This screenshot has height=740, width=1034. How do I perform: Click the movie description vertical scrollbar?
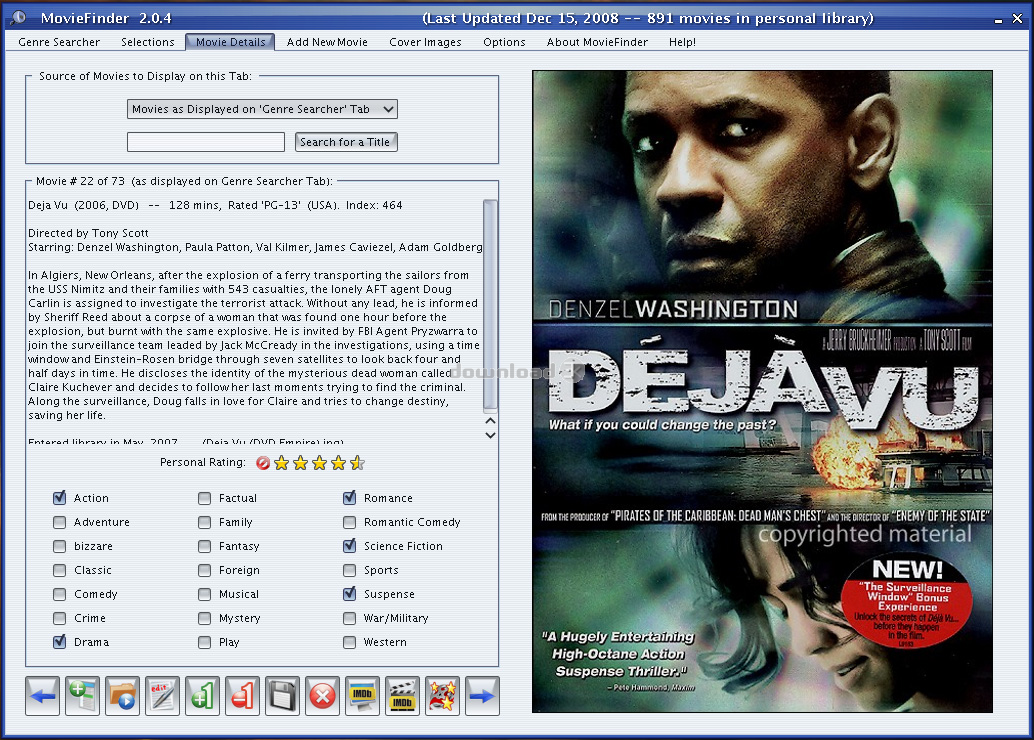tap(490, 305)
